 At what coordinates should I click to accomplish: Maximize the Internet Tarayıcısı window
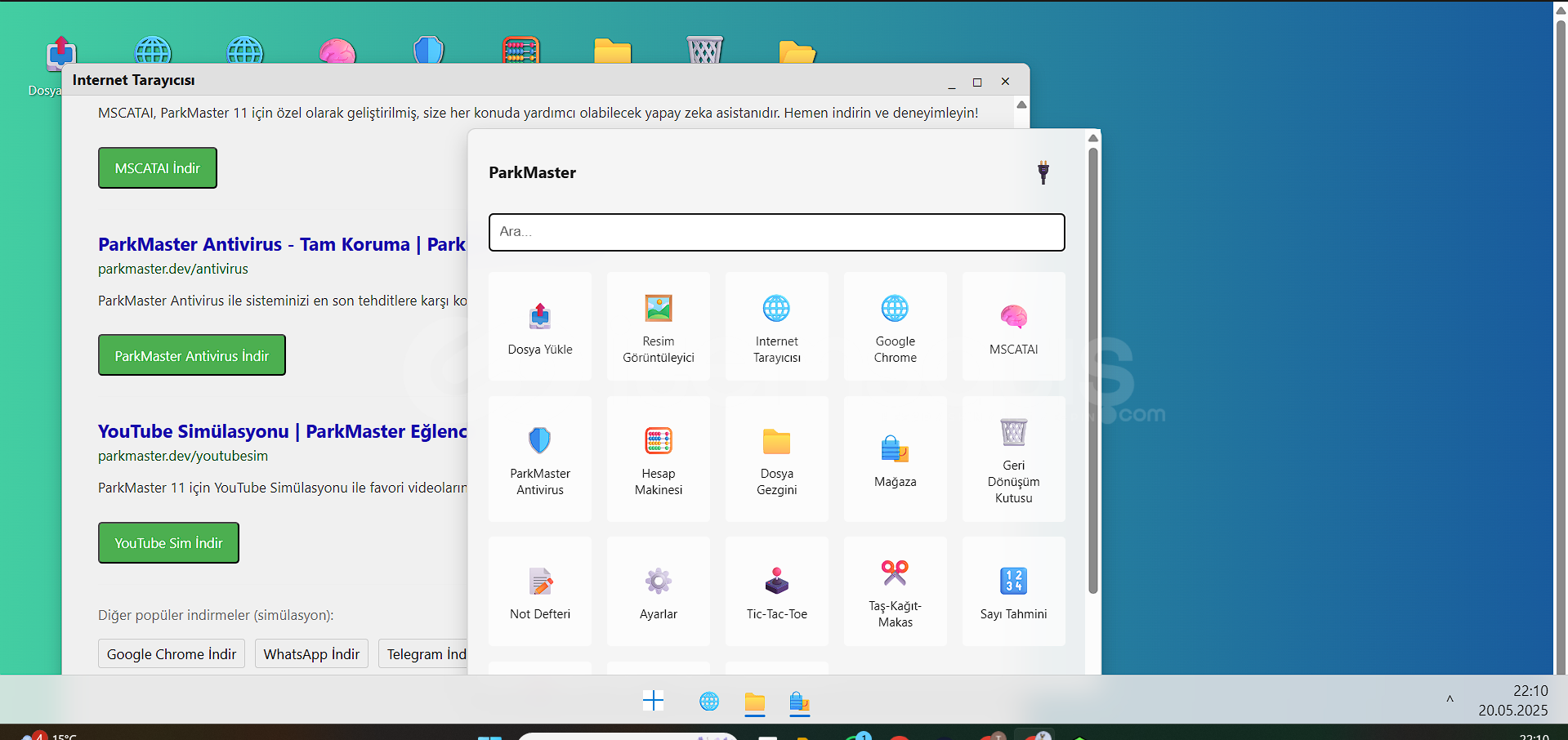click(x=977, y=82)
